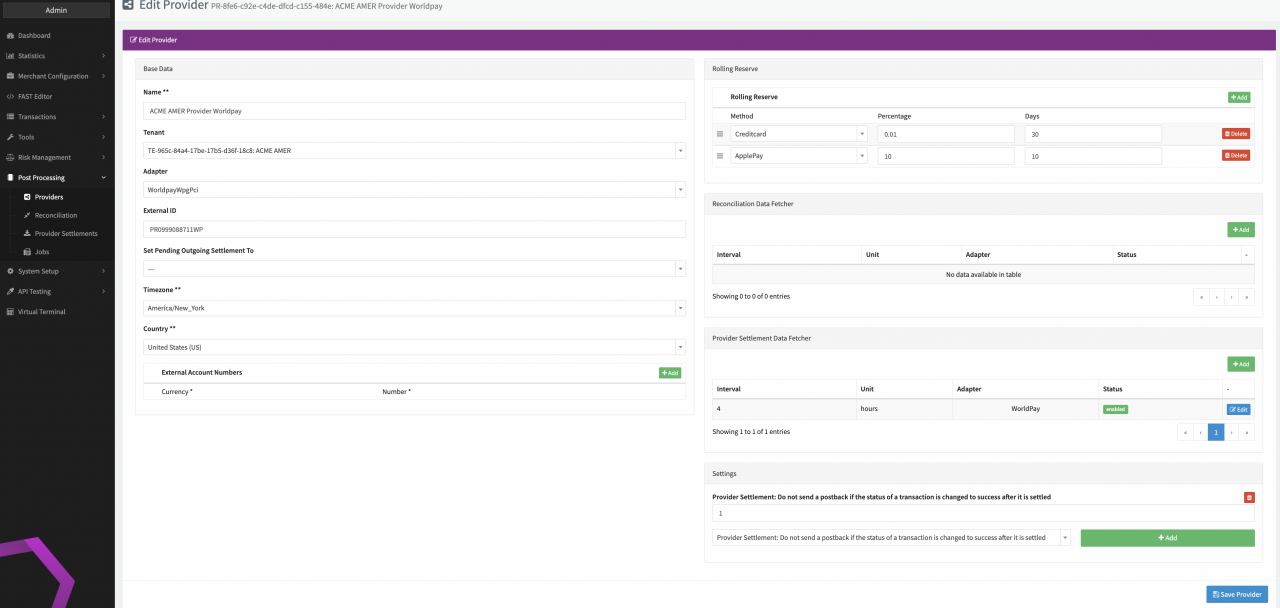1280x608 pixels.
Task: Open Provider Settlements submenu item
Action: pos(66,234)
